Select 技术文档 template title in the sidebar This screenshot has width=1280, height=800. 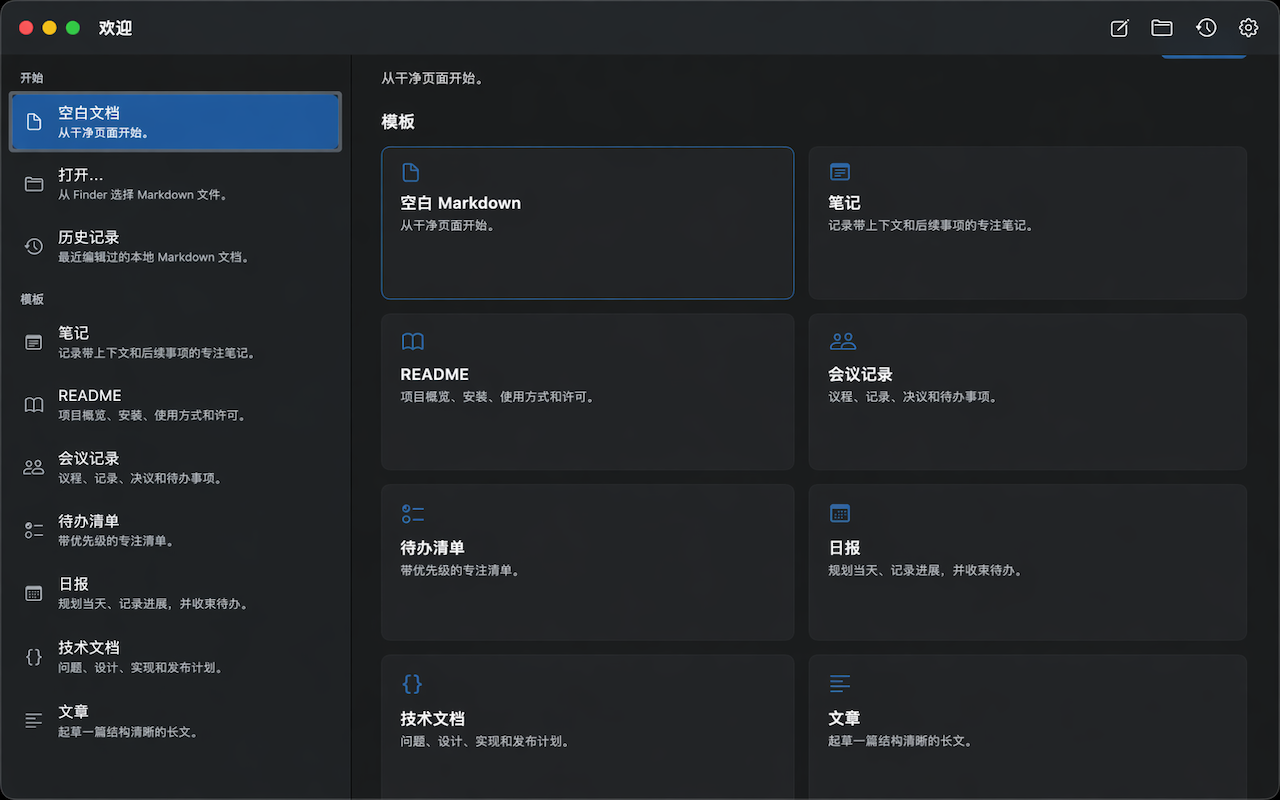(x=89, y=648)
